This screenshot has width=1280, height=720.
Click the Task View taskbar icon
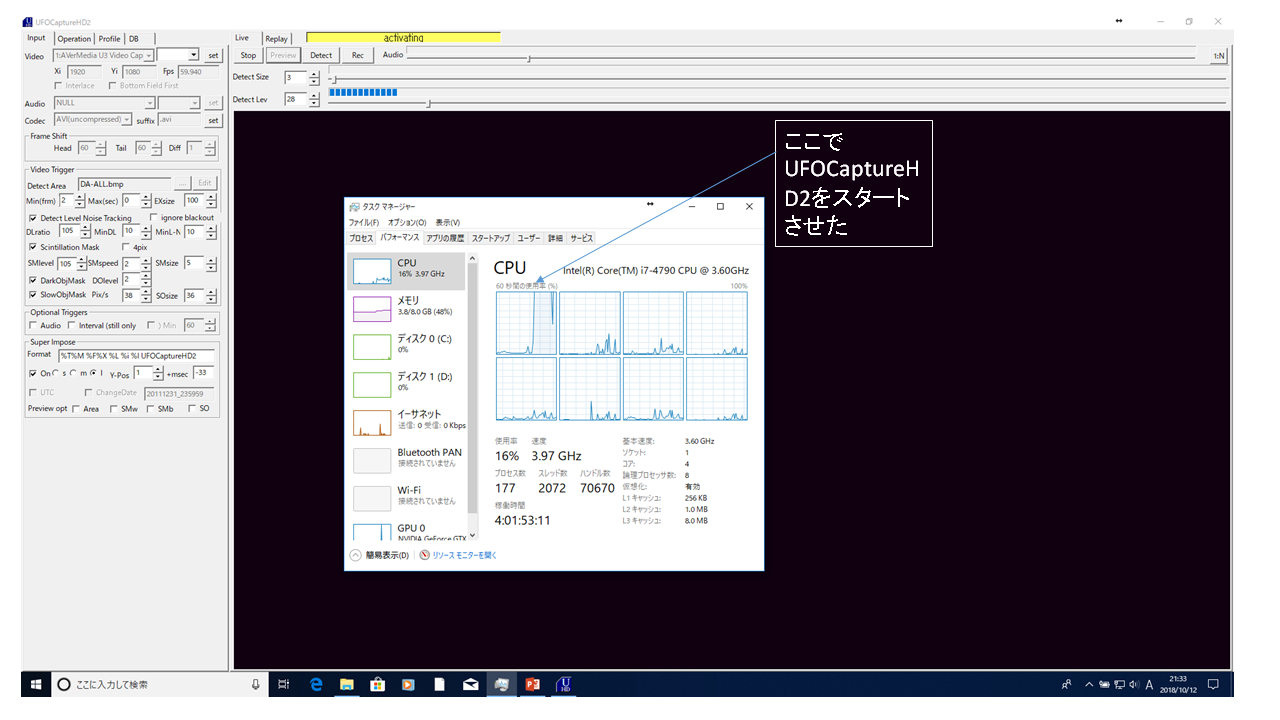click(x=283, y=684)
